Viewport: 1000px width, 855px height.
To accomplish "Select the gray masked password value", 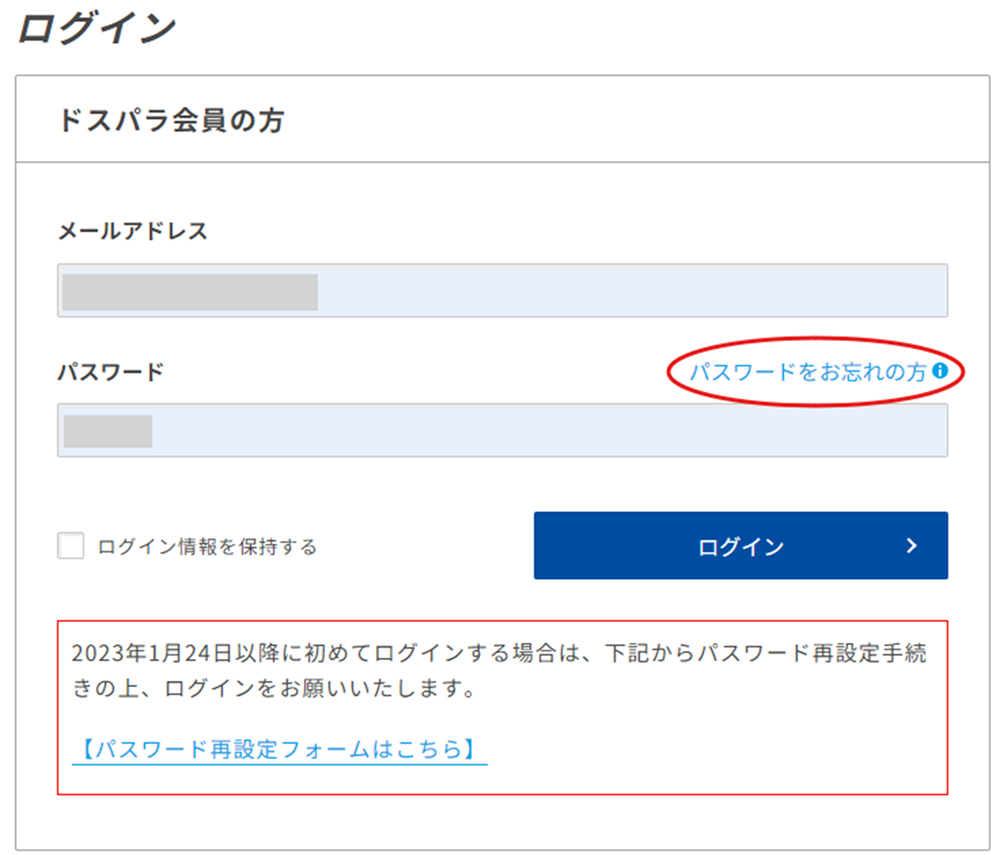I will [108, 431].
